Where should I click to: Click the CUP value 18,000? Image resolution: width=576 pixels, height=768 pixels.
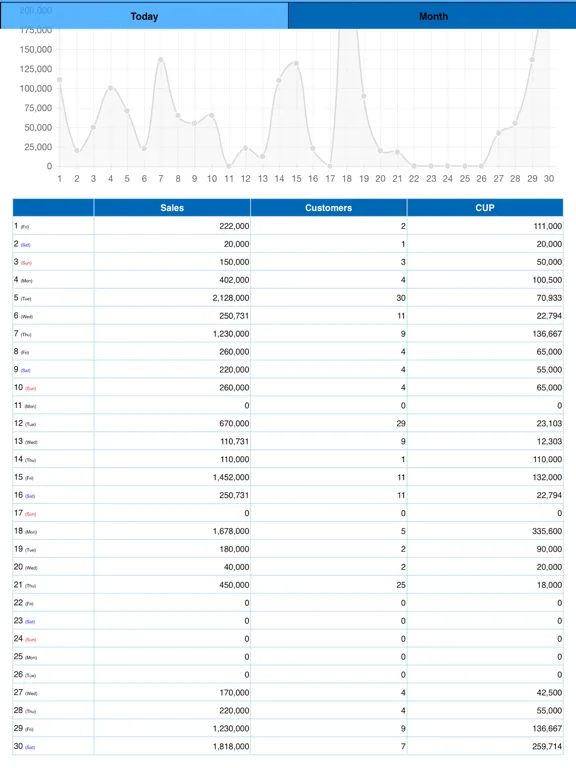coord(549,585)
